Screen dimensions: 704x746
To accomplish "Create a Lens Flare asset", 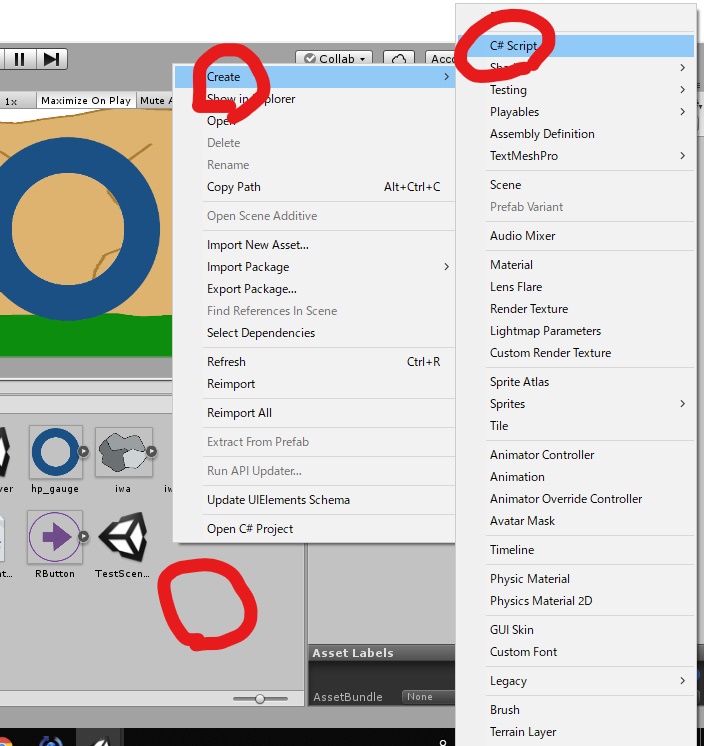I will 576,287.
